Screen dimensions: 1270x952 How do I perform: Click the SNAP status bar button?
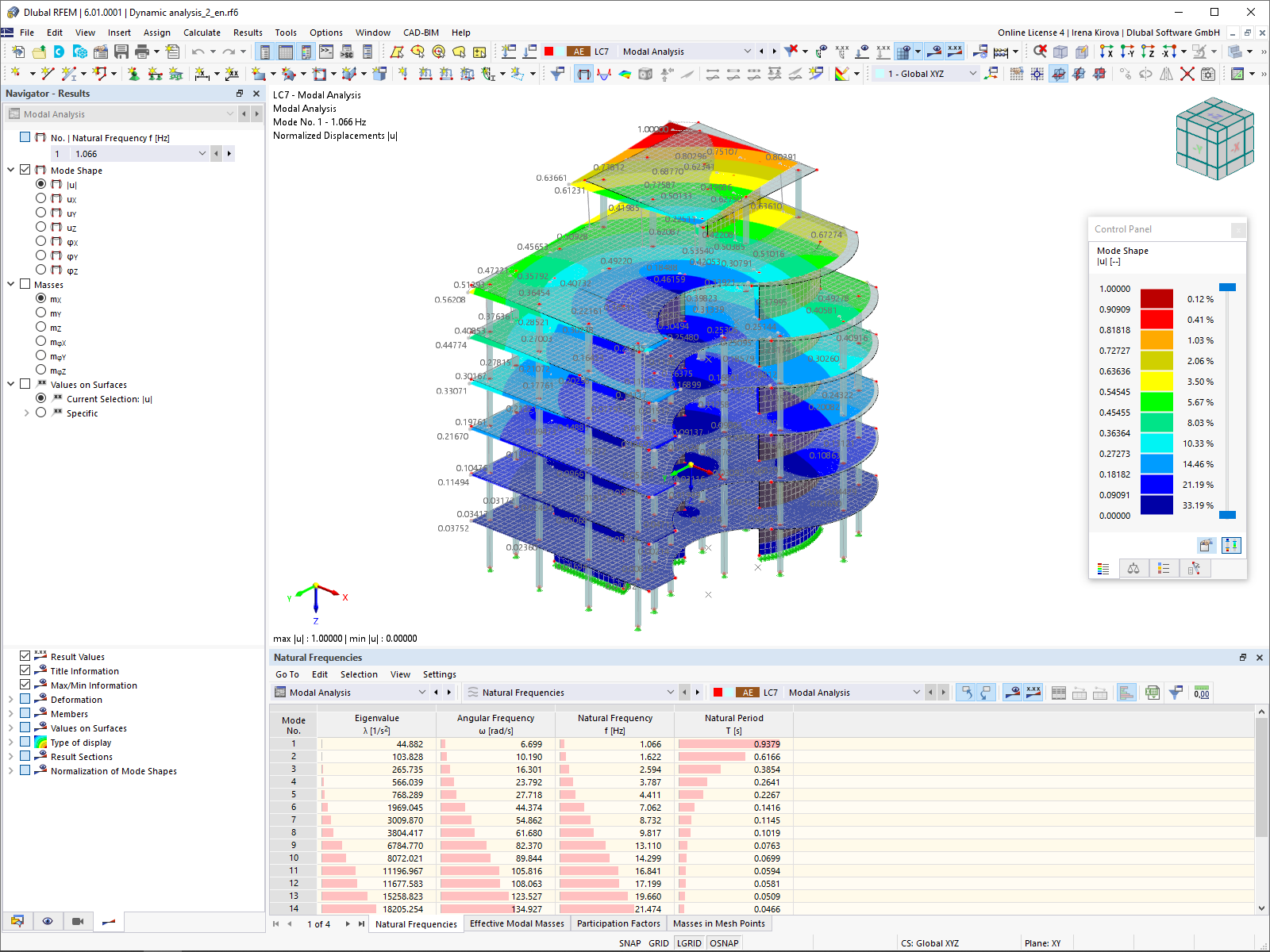[x=629, y=943]
